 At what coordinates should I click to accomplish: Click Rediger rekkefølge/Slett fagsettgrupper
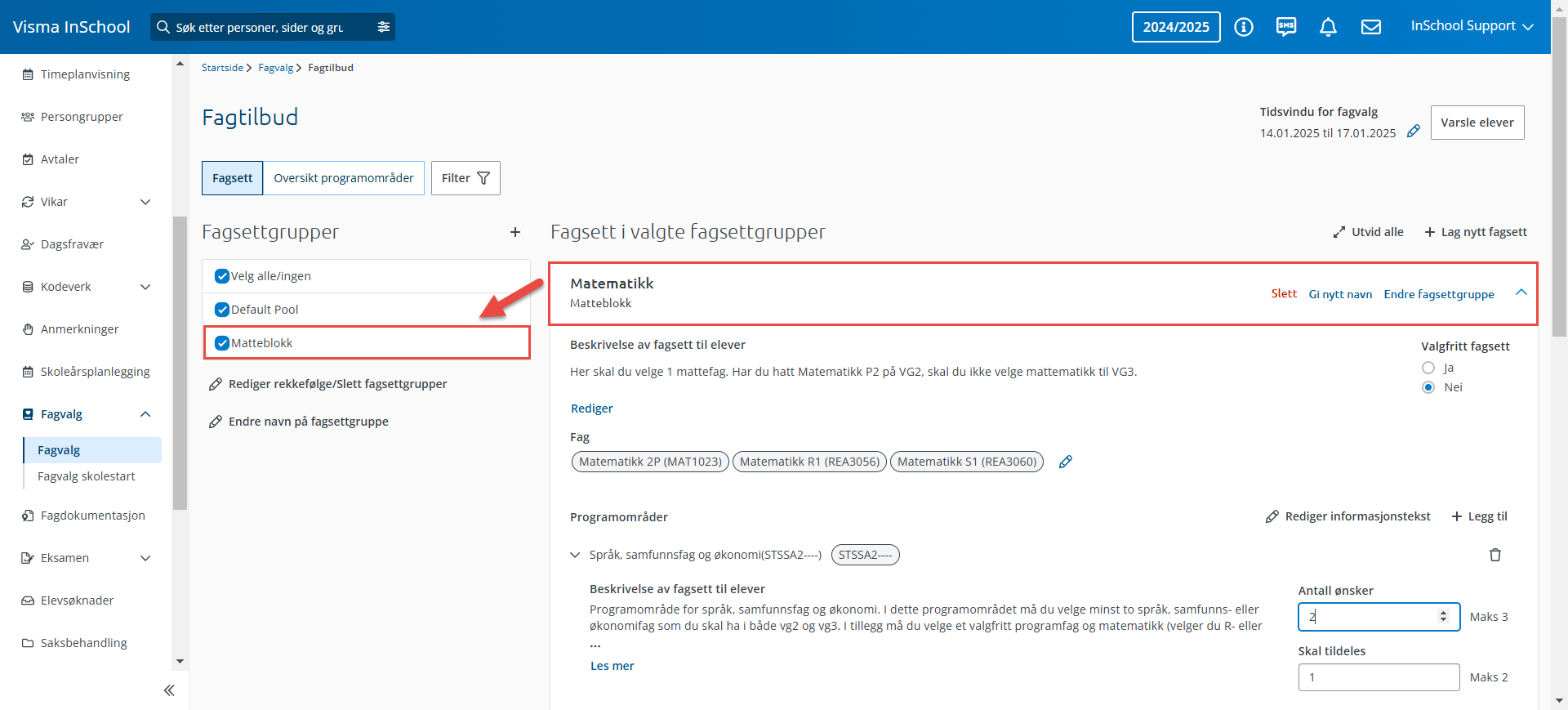point(328,384)
